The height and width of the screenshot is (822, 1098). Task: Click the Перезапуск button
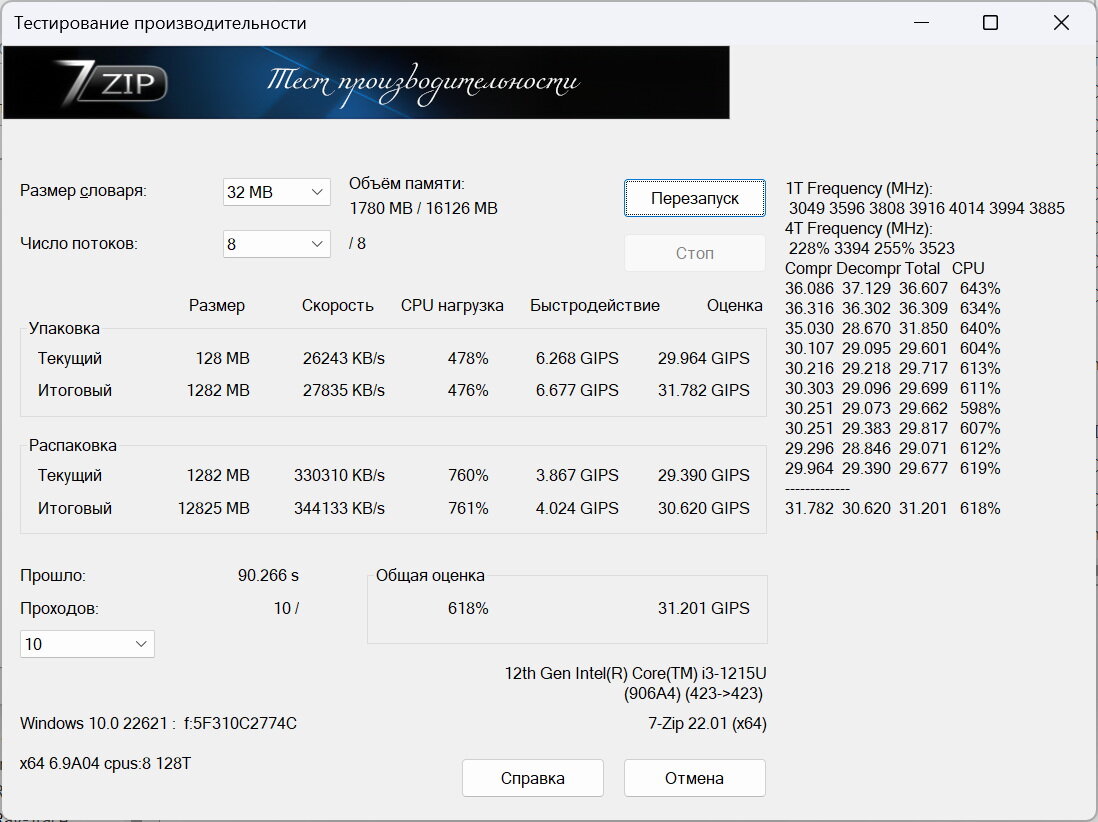coord(695,198)
